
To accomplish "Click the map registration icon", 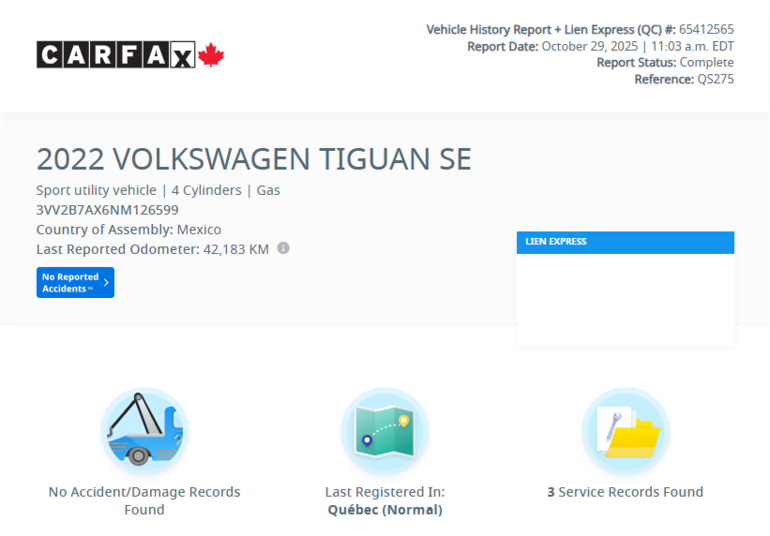I will [385, 431].
